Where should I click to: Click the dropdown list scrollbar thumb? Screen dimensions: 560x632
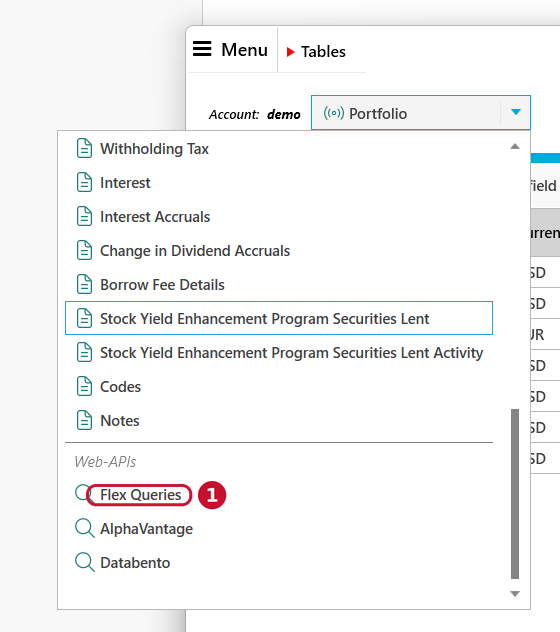pyautogui.click(x=515, y=494)
